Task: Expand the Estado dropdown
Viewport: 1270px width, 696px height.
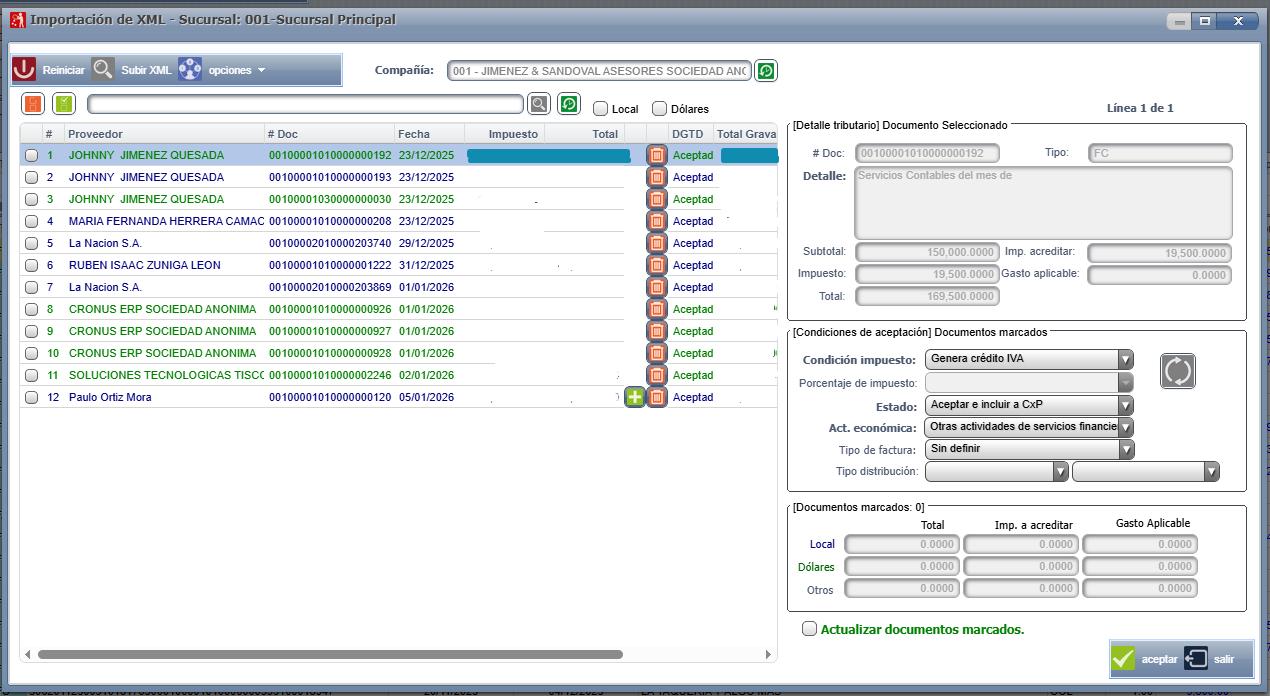Action: [x=1125, y=405]
